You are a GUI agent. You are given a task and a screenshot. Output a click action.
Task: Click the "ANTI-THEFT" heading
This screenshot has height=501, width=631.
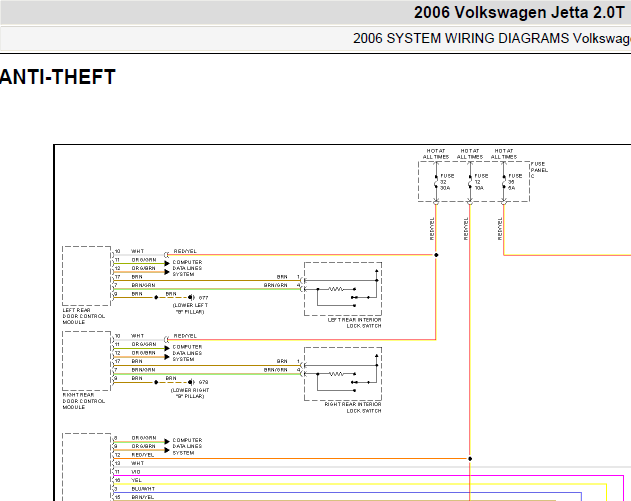pyautogui.click(x=58, y=77)
